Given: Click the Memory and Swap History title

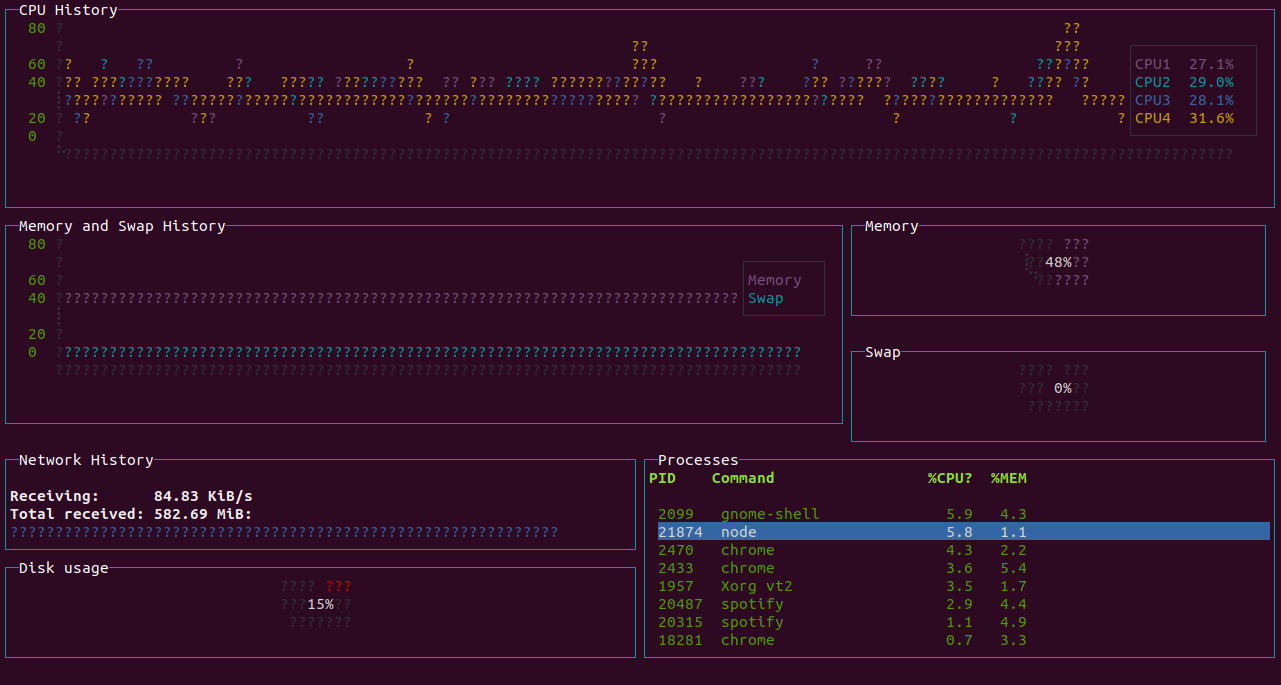Looking at the screenshot, I should tap(120, 226).
